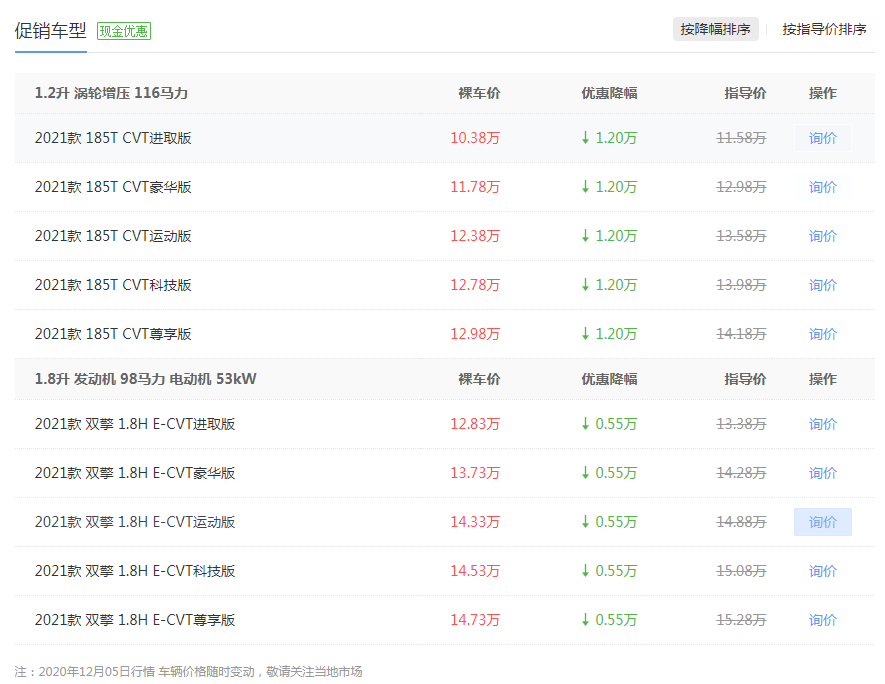Select the 2021款 185T CVT进取版 model name
Viewport: 885px width, 684px height.
(x=113, y=138)
